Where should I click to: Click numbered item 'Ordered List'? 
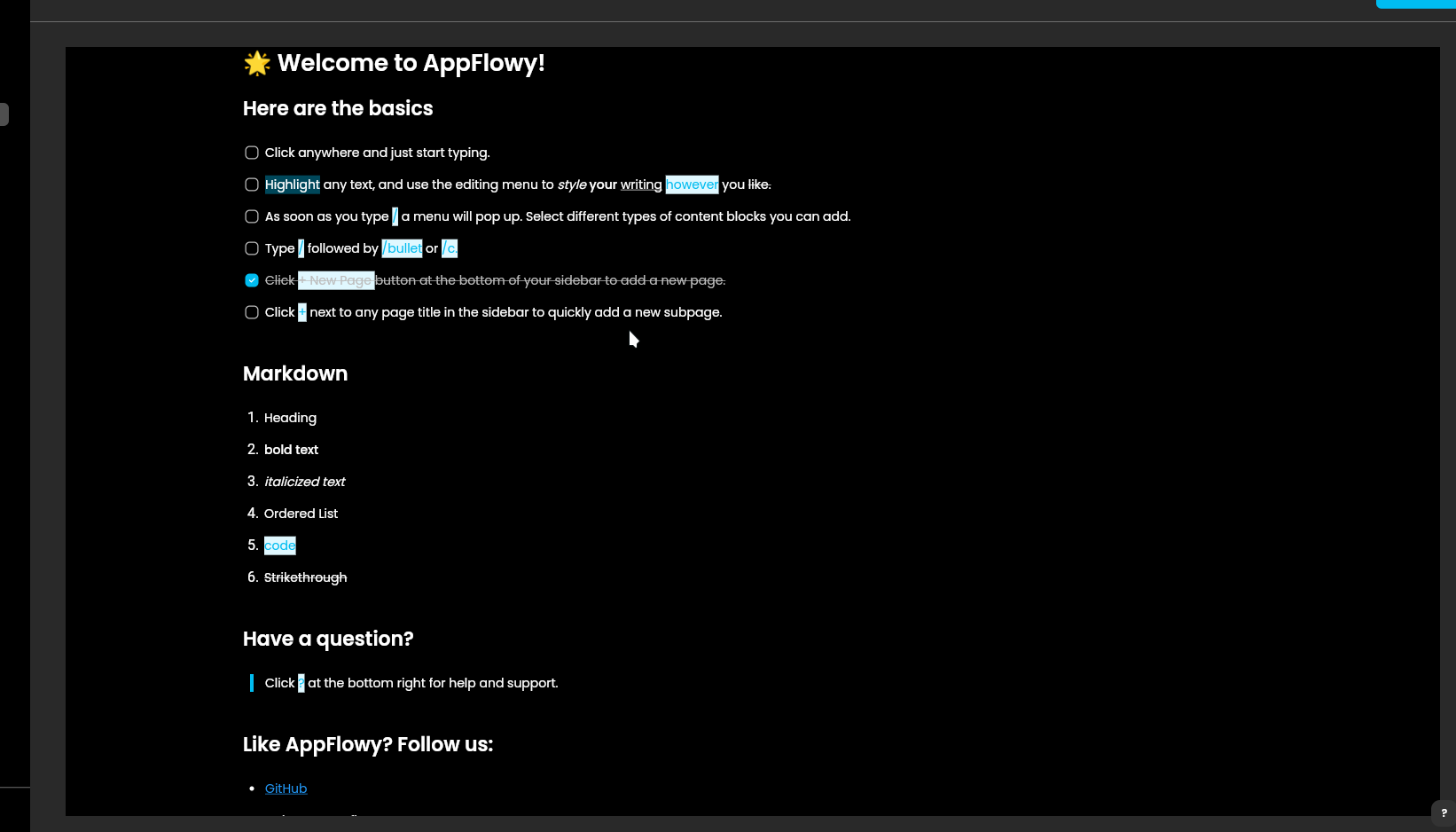301,514
